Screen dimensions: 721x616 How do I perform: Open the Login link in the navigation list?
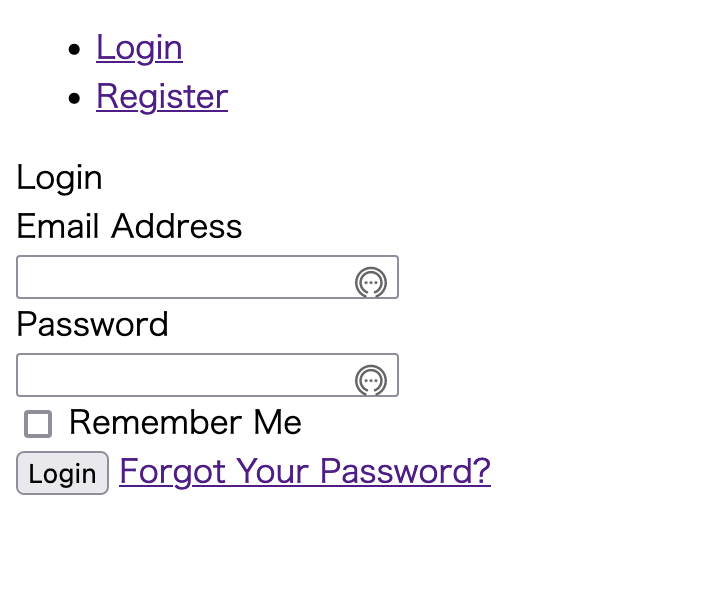[139, 48]
